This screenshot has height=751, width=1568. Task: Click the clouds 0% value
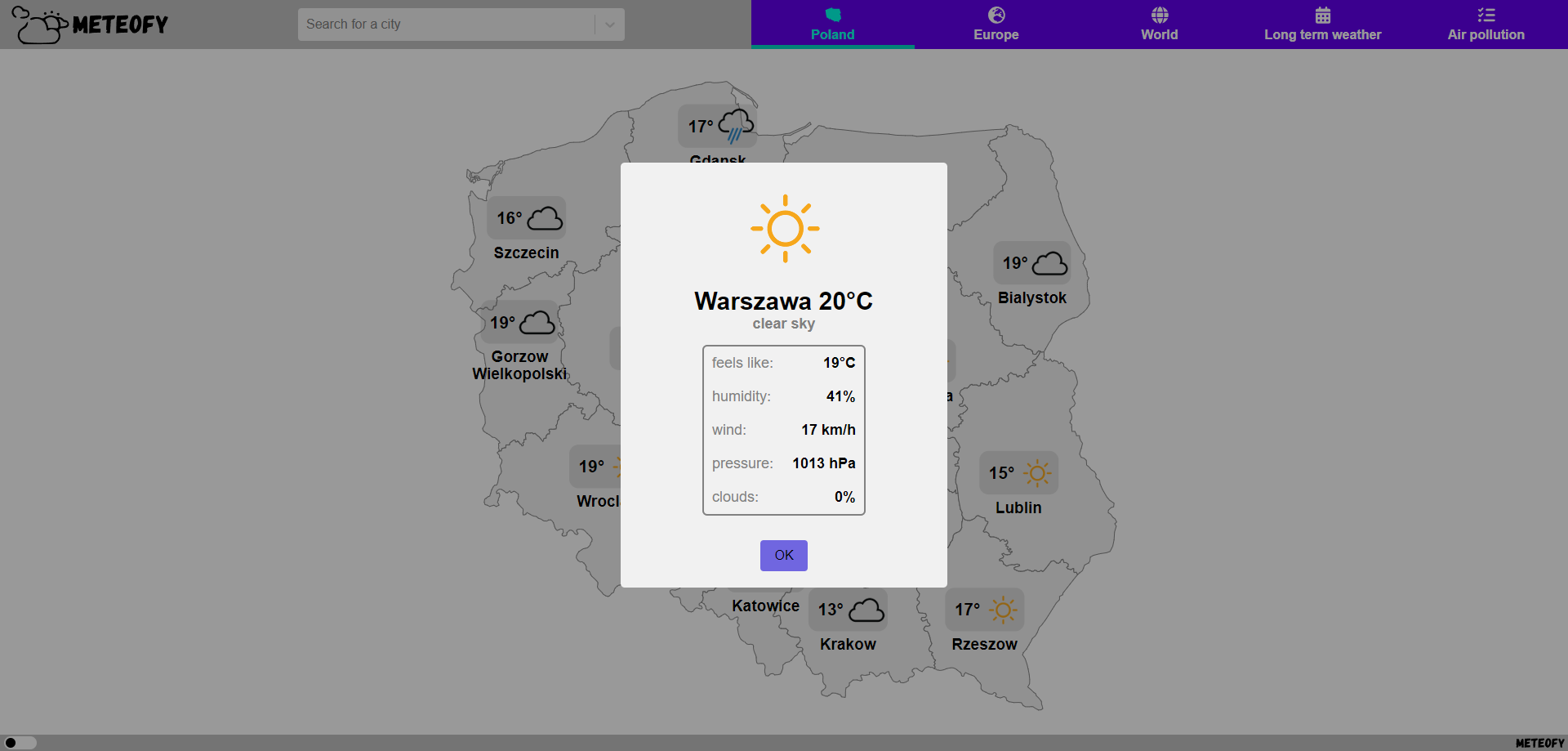(x=844, y=497)
